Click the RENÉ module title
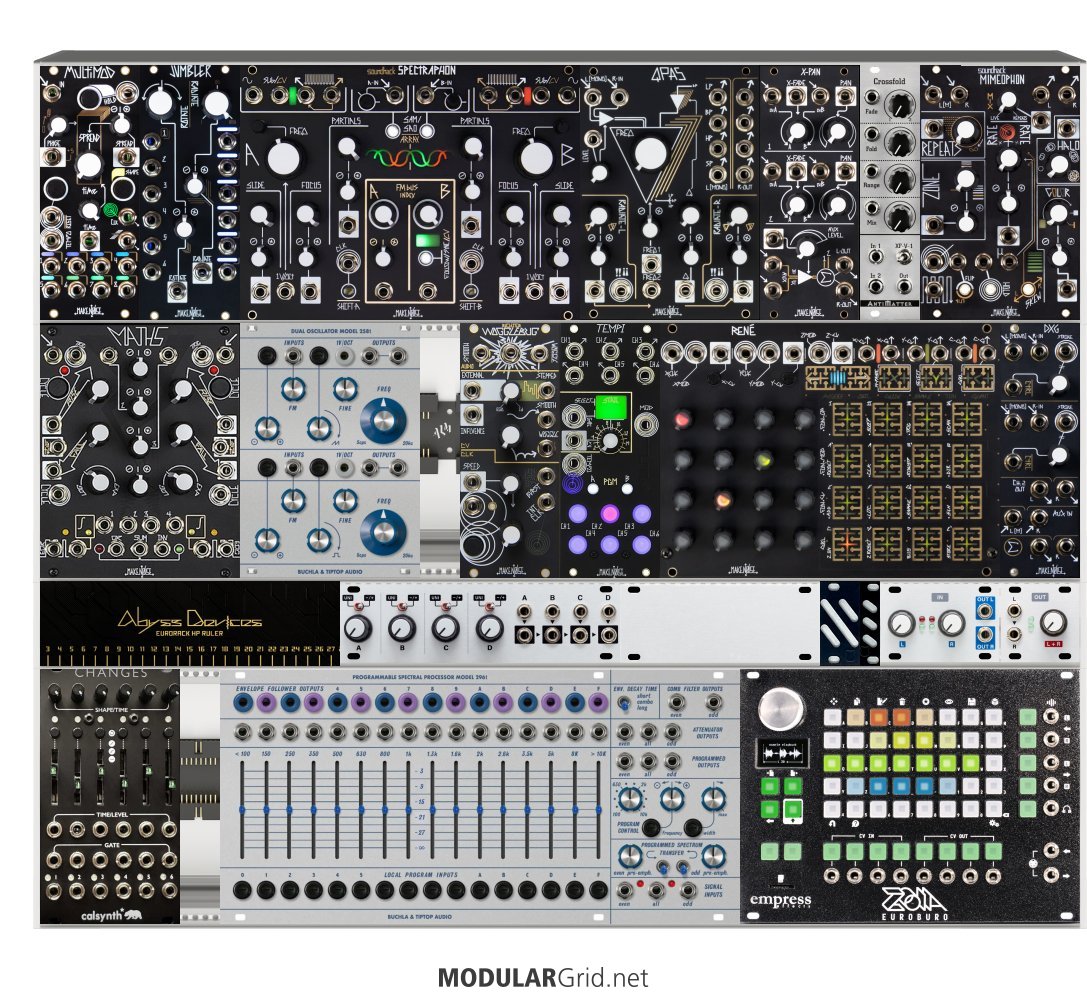This screenshot has width=1087, height=999. [x=742, y=331]
